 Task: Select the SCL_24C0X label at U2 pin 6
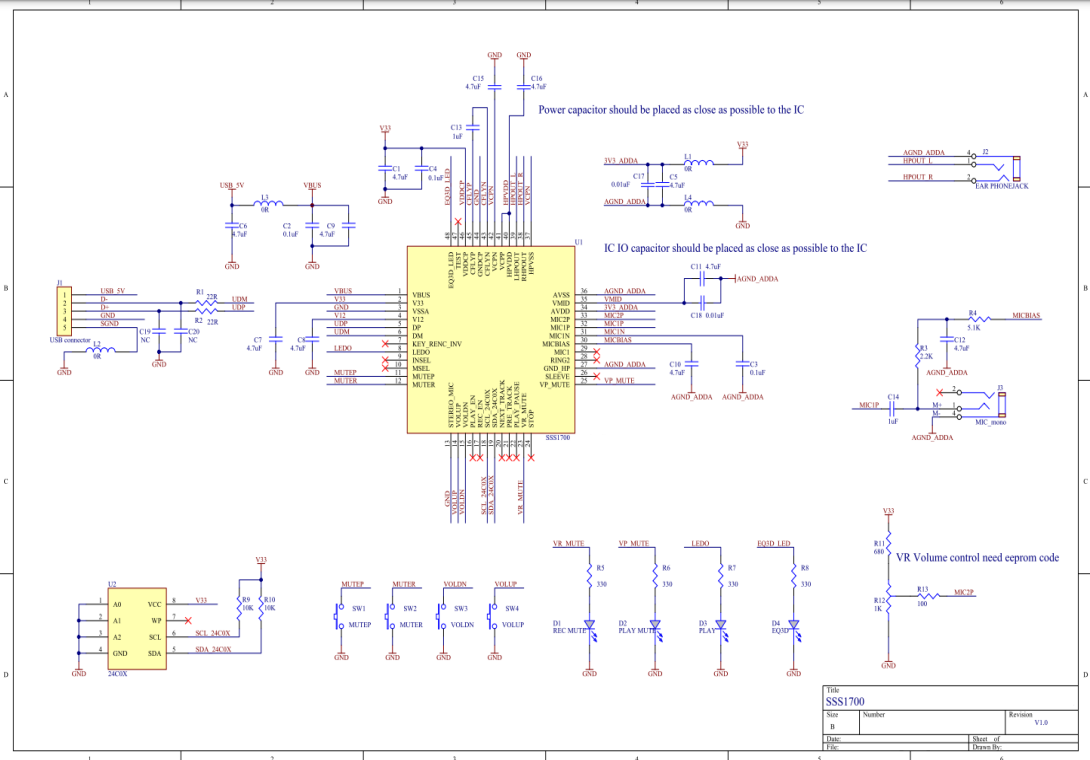coord(212,633)
